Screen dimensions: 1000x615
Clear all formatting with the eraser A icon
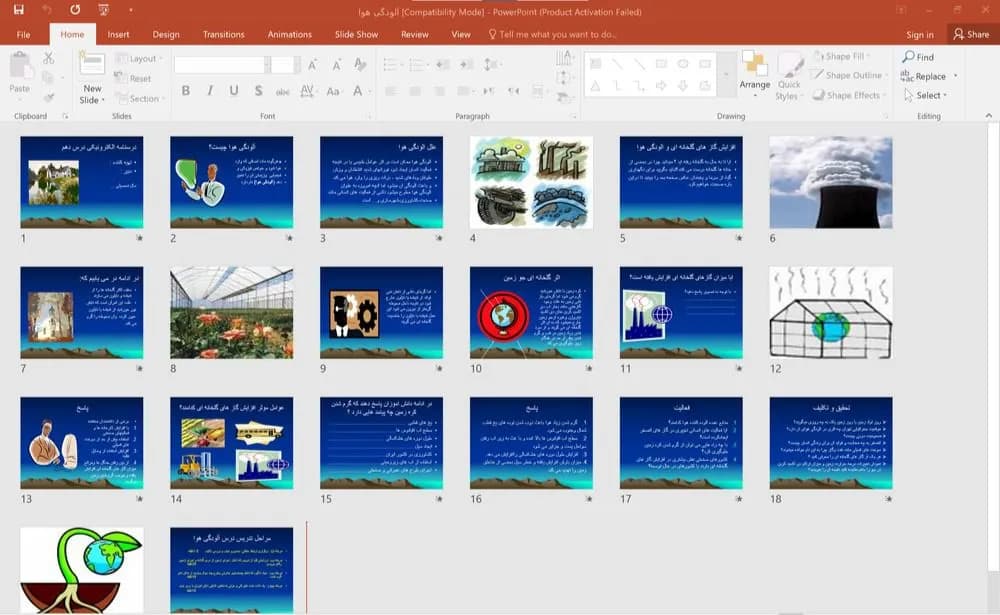(x=360, y=64)
